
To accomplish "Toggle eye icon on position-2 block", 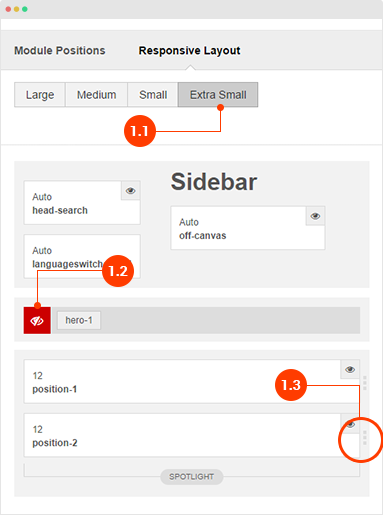I will 350,424.
